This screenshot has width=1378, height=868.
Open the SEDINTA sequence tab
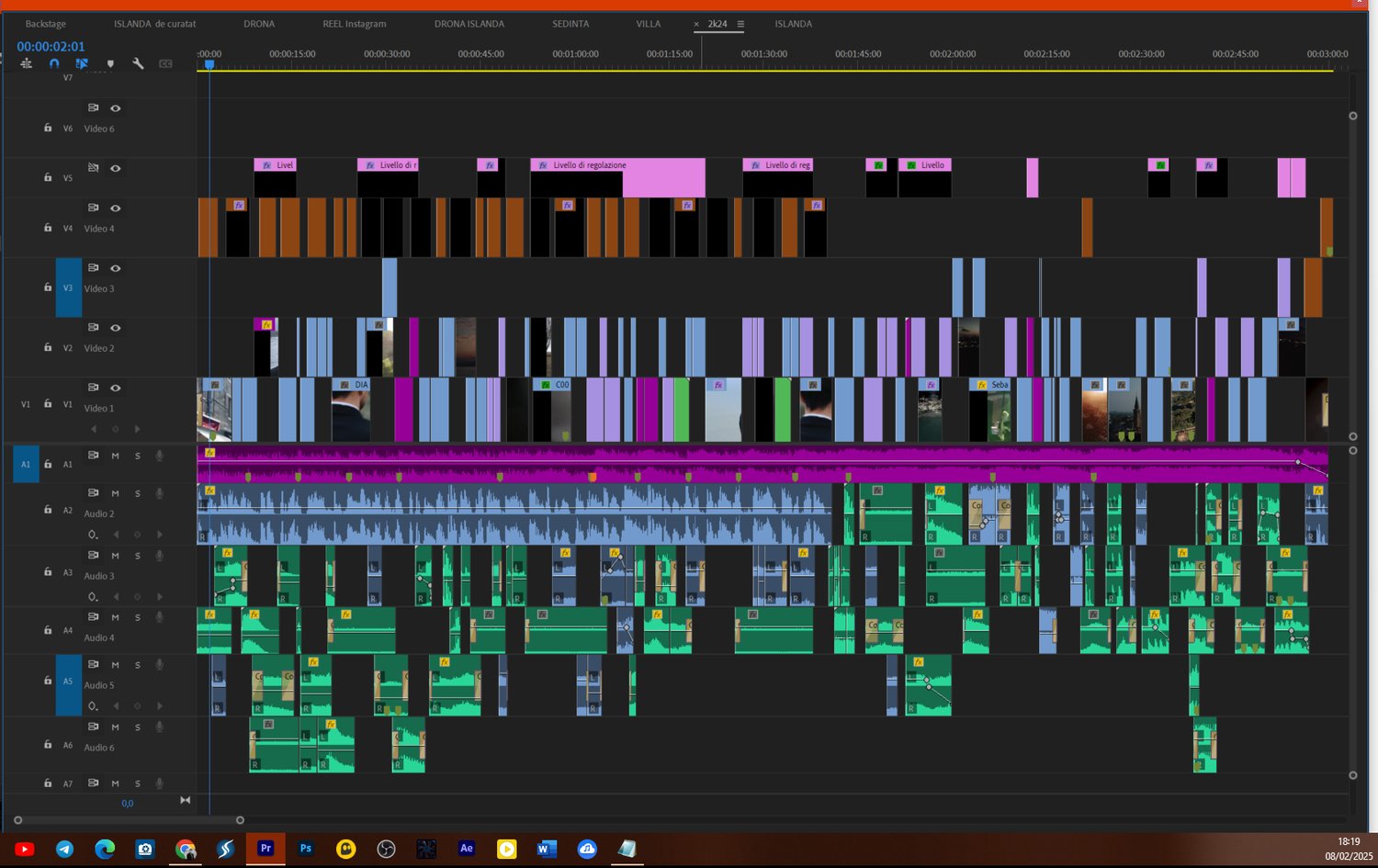[570, 24]
